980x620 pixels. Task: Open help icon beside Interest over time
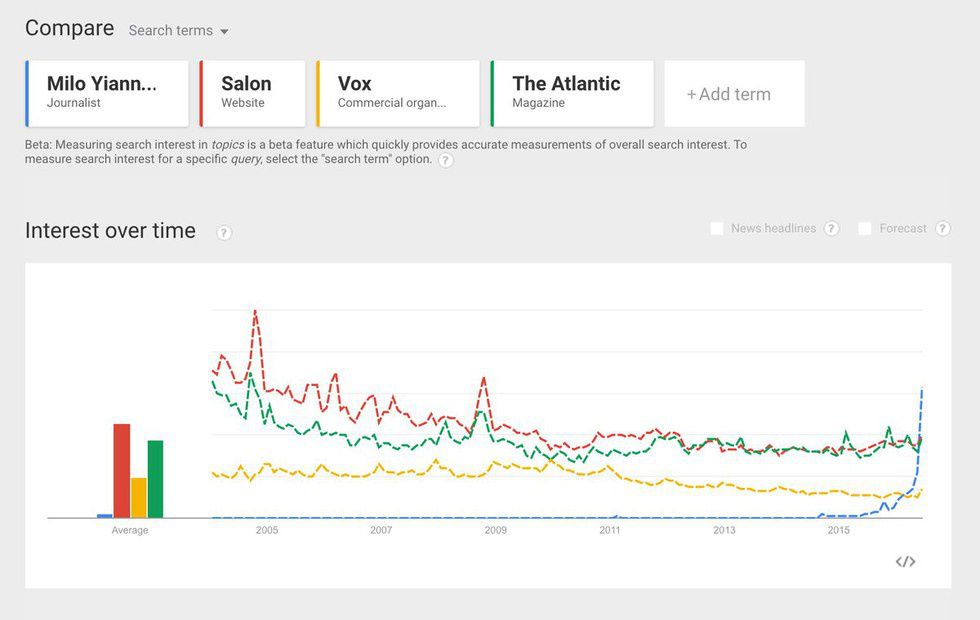pyautogui.click(x=224, y=233)
